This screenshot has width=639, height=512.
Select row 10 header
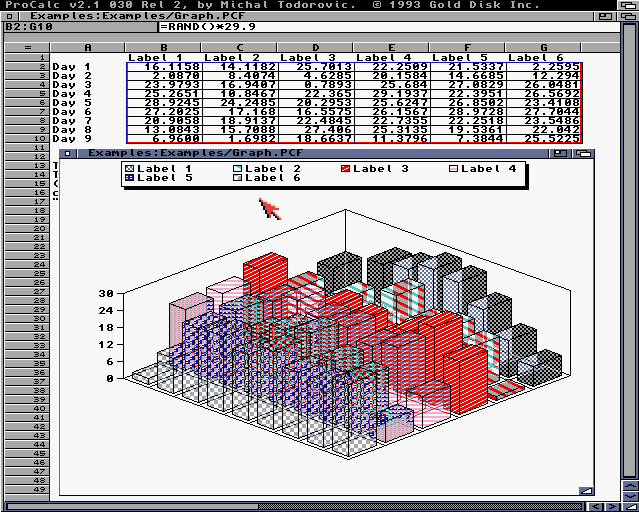(x=27, y=139)
